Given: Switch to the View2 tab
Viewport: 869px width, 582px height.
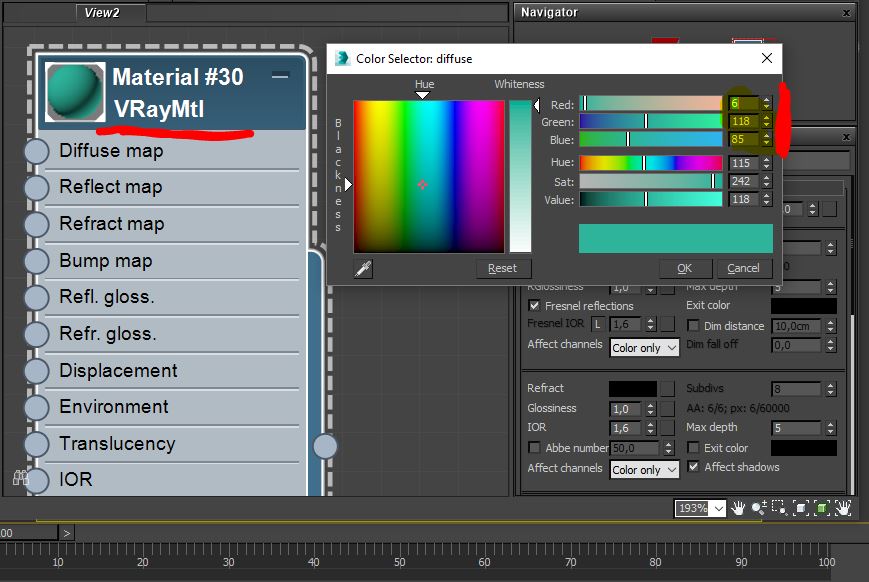Looking at the screenshot, I should 103,13.
